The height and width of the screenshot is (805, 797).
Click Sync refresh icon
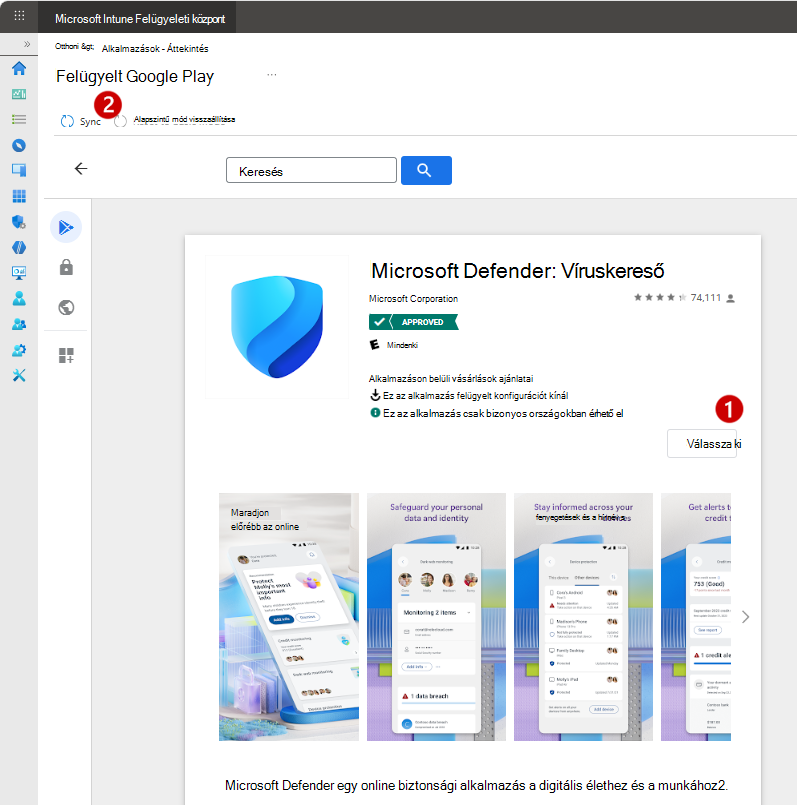tap(67, 121)
